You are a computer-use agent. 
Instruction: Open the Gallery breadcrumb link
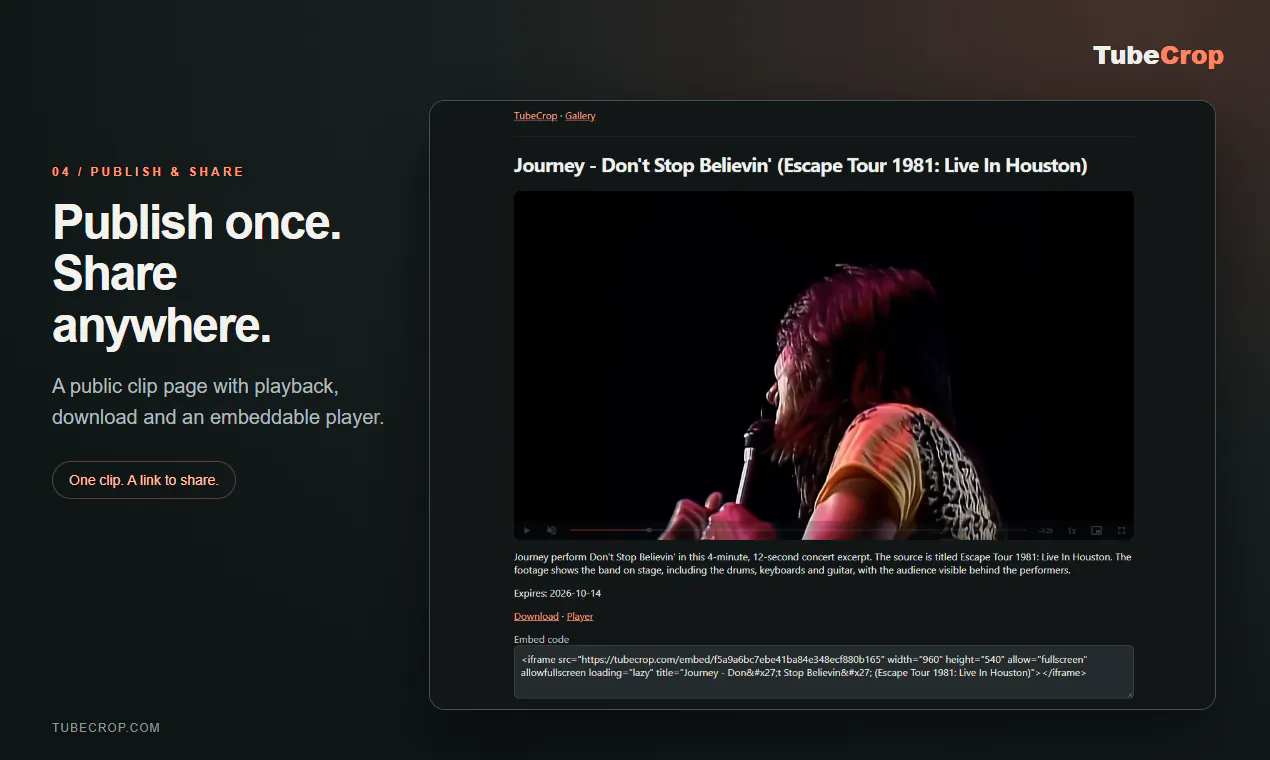coord(580,116)
